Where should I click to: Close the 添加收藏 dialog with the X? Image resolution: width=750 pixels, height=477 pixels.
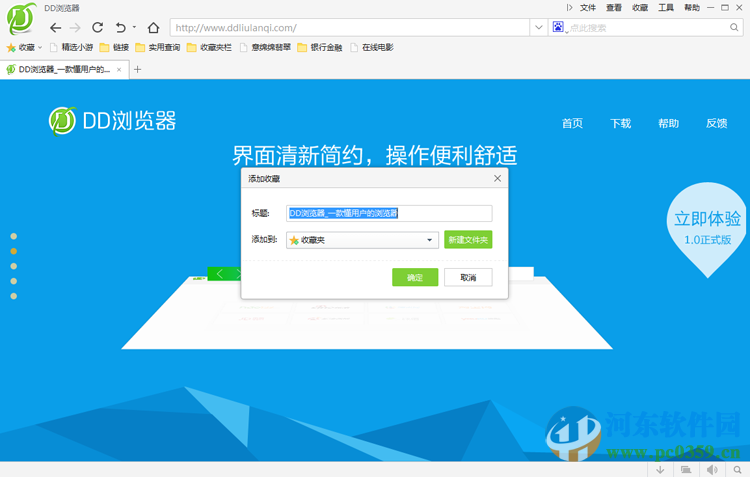click(x=497, y=178)
